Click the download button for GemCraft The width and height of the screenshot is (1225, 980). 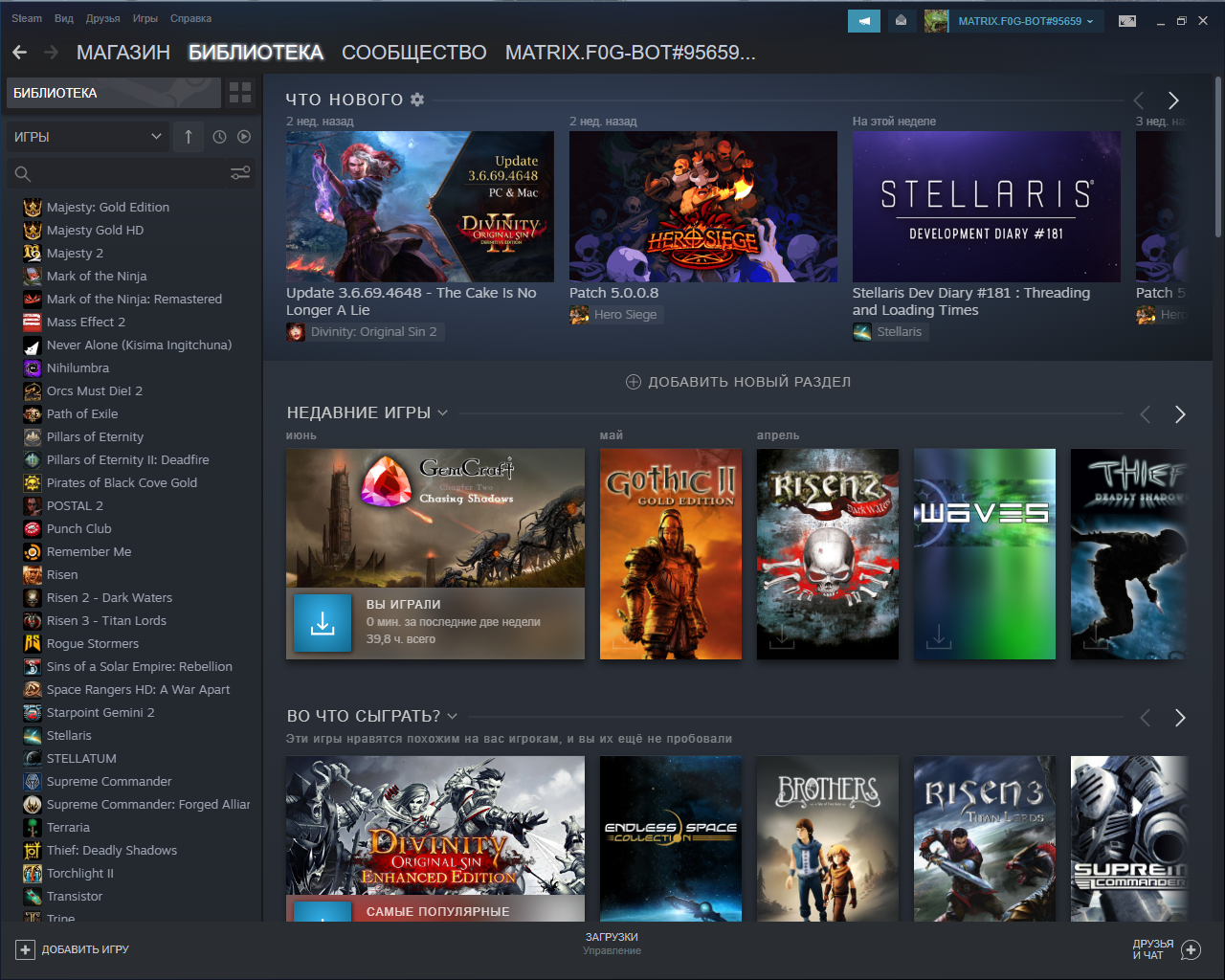323,623
